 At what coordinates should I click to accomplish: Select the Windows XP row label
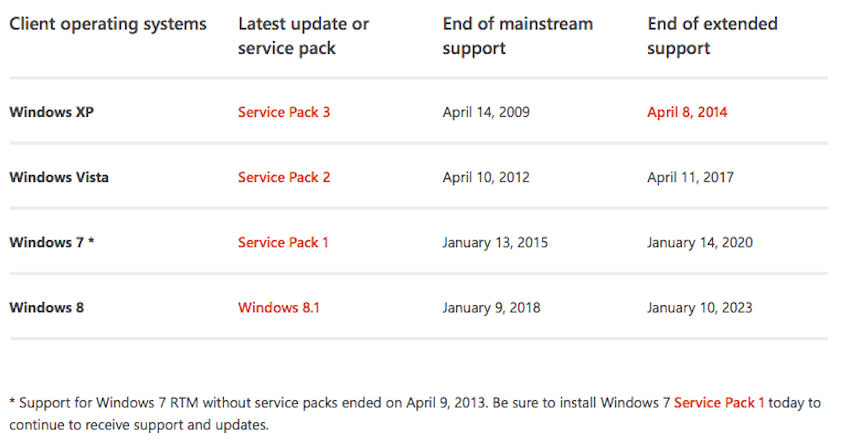click(x=51, y=112)
